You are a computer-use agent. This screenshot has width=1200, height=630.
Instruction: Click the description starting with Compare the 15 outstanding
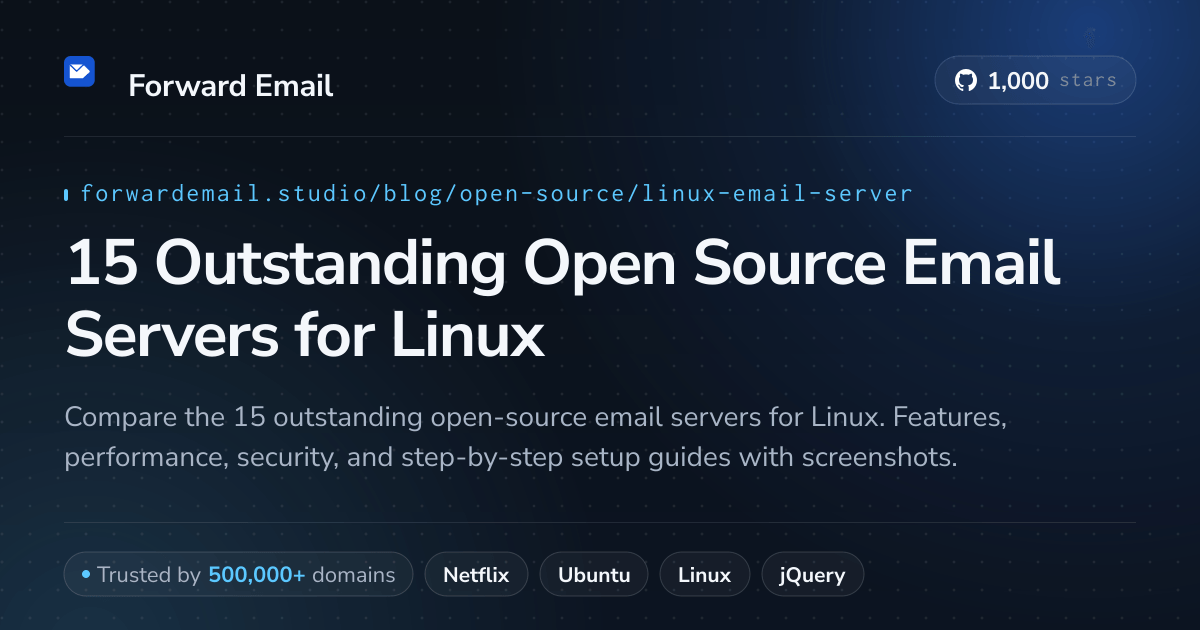[x=535, y=437]
